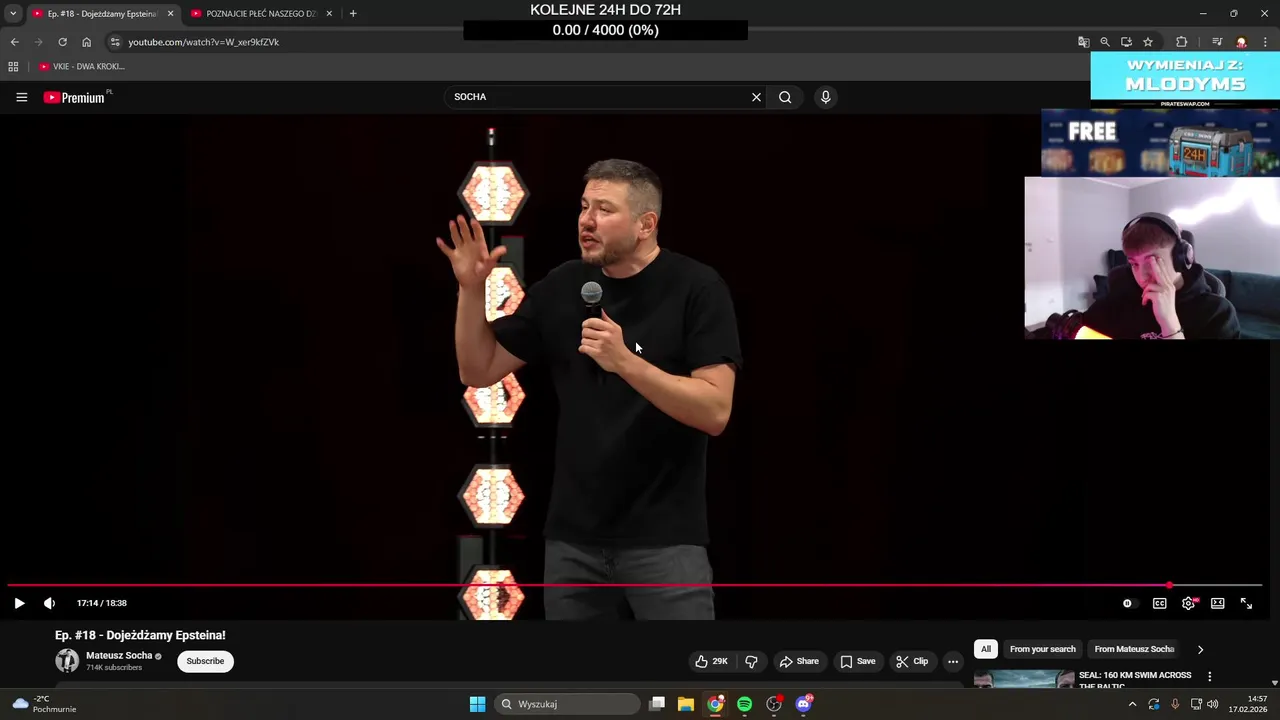Image resolution: width=1280 pixels, height=720 pixels.
Task: Mute the video with speaker icon
Action: click(x=49, y=603)
